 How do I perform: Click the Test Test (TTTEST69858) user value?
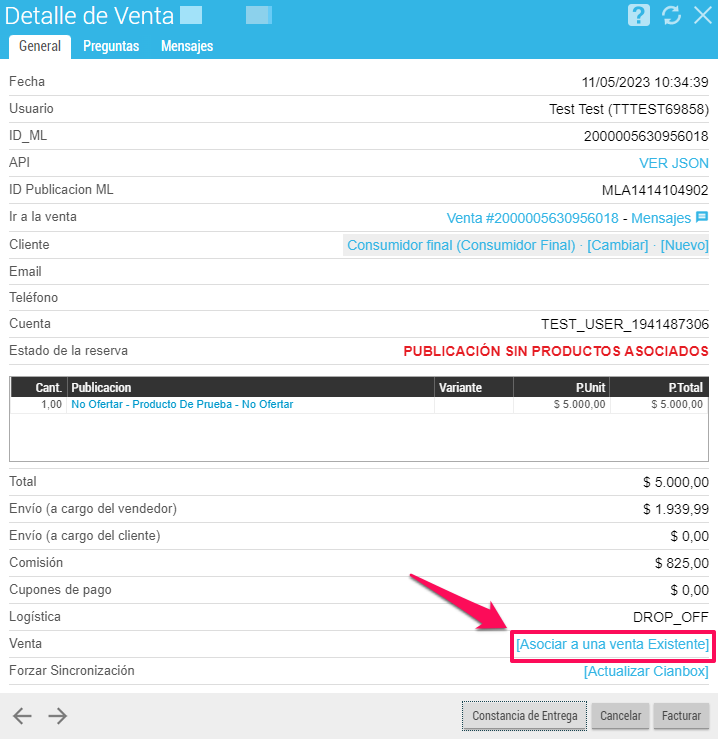pyautogui.click(x=629, y=109)
